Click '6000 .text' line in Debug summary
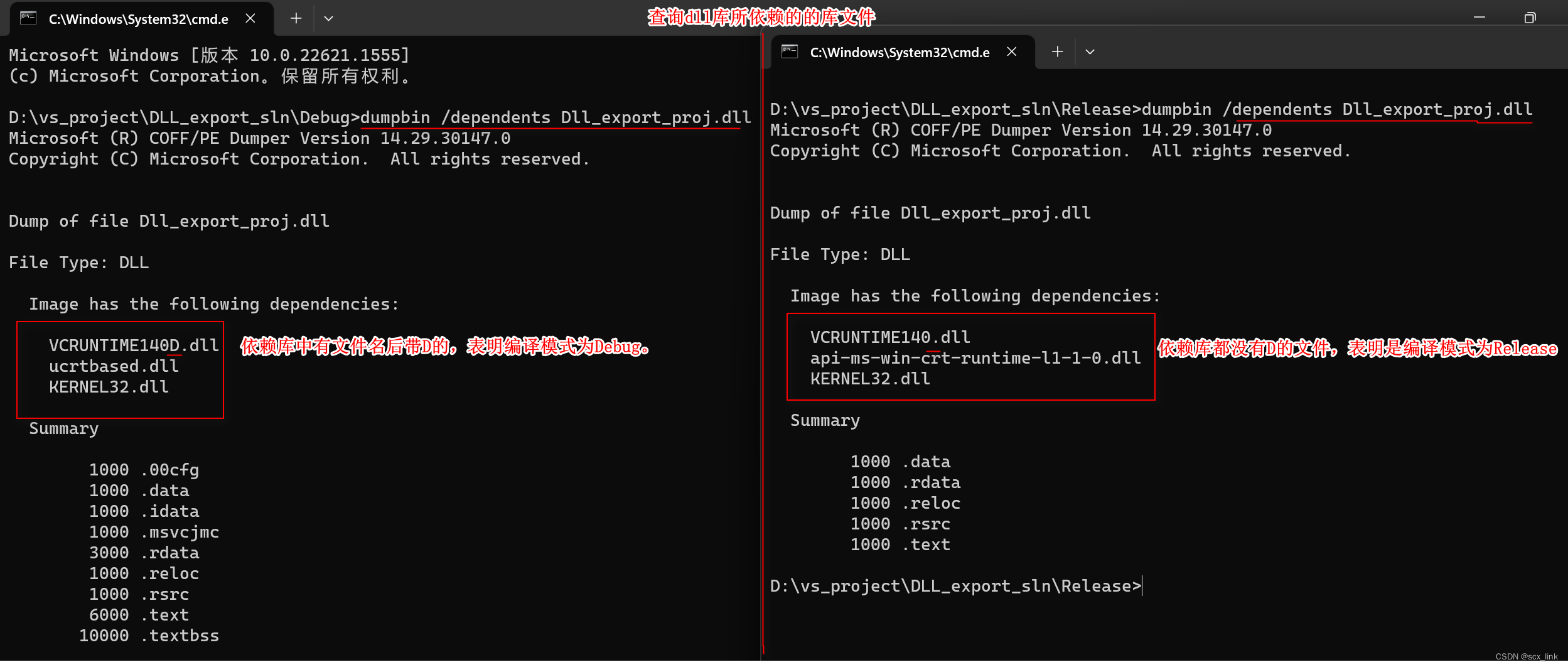Viewport: 1568px width, 667px height. pos(139,615)
